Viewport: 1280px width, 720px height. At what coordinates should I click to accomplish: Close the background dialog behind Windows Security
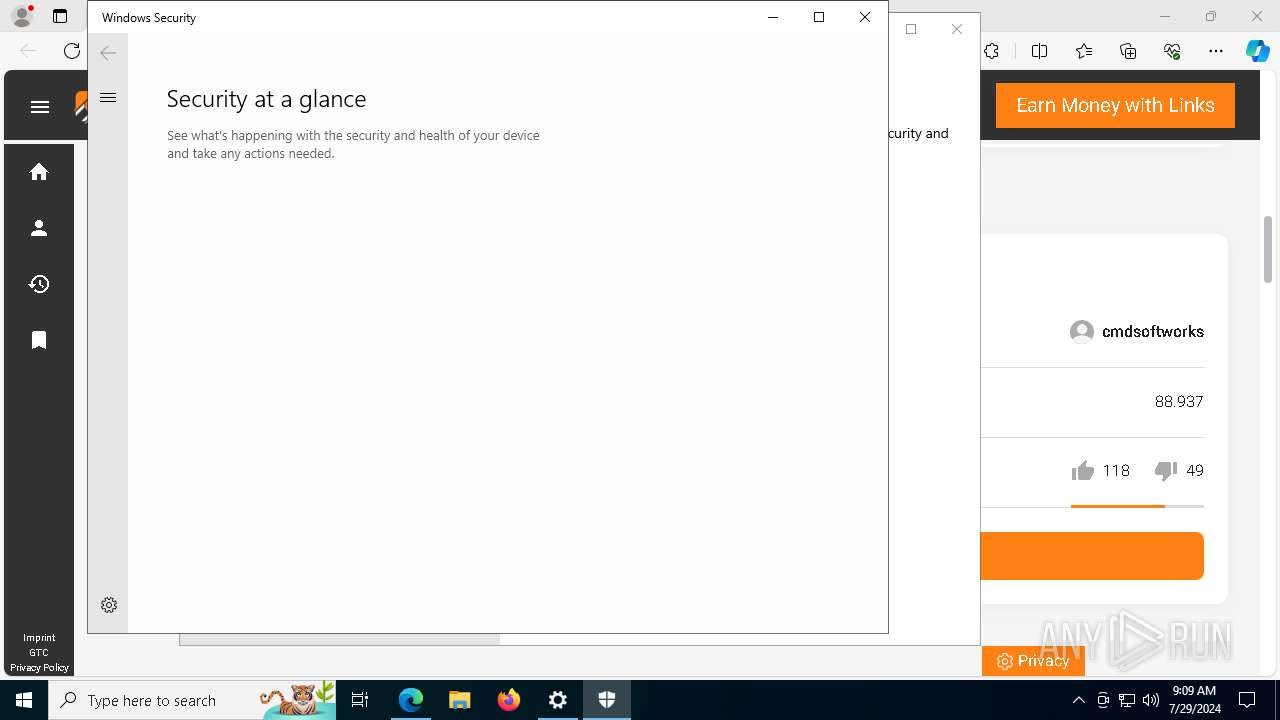[957, 29]
